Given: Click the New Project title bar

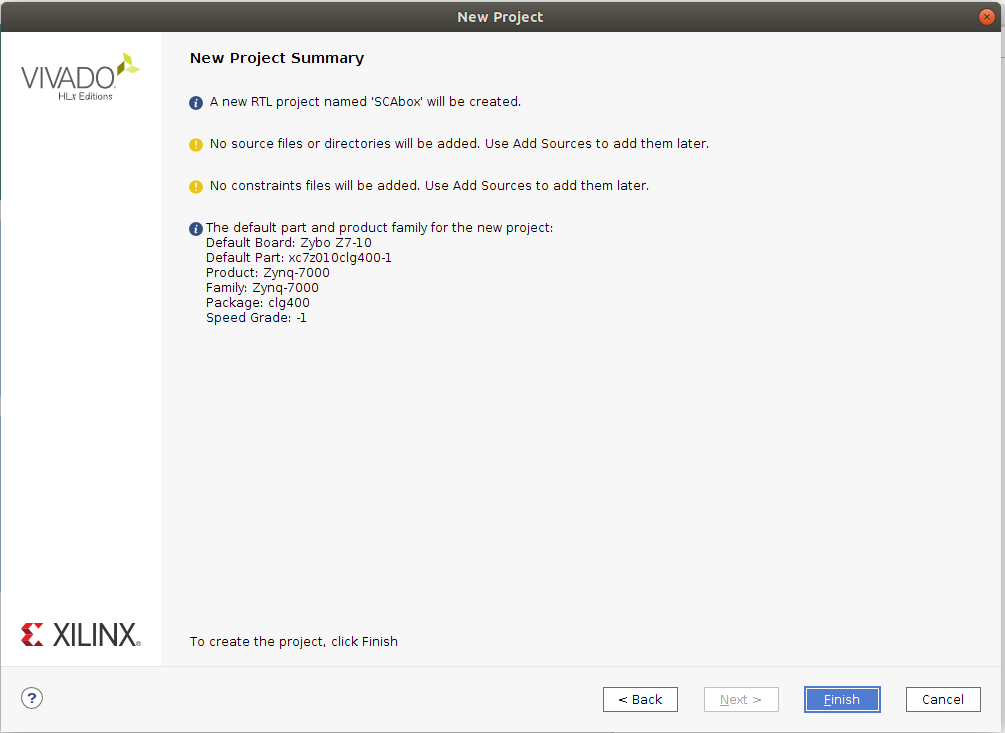Looking at the screenshot, I should pos(500,17).
